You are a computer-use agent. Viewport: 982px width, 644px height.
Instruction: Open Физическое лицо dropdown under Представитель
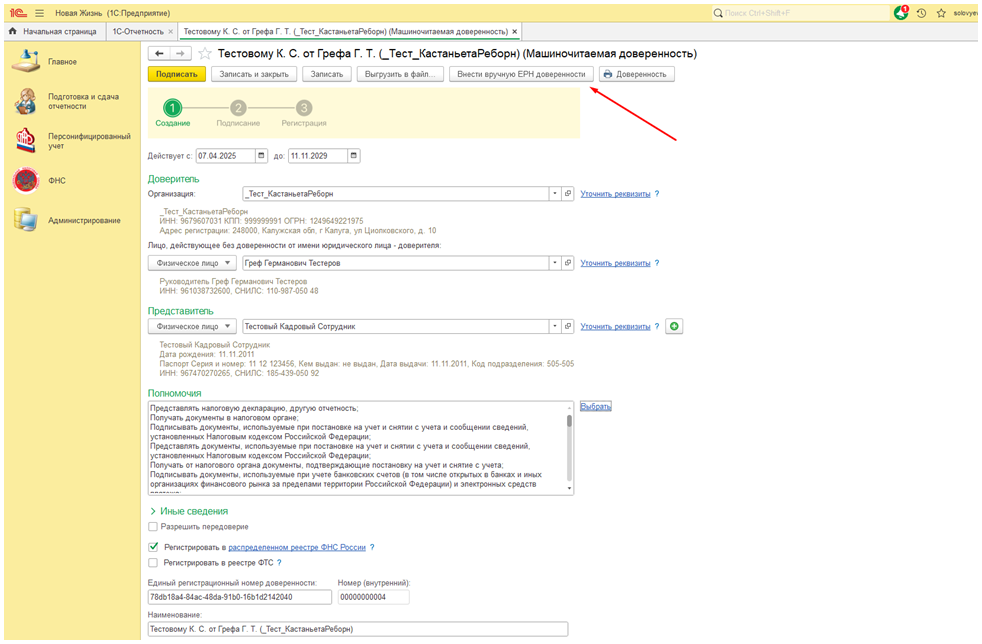click(229, 326)
